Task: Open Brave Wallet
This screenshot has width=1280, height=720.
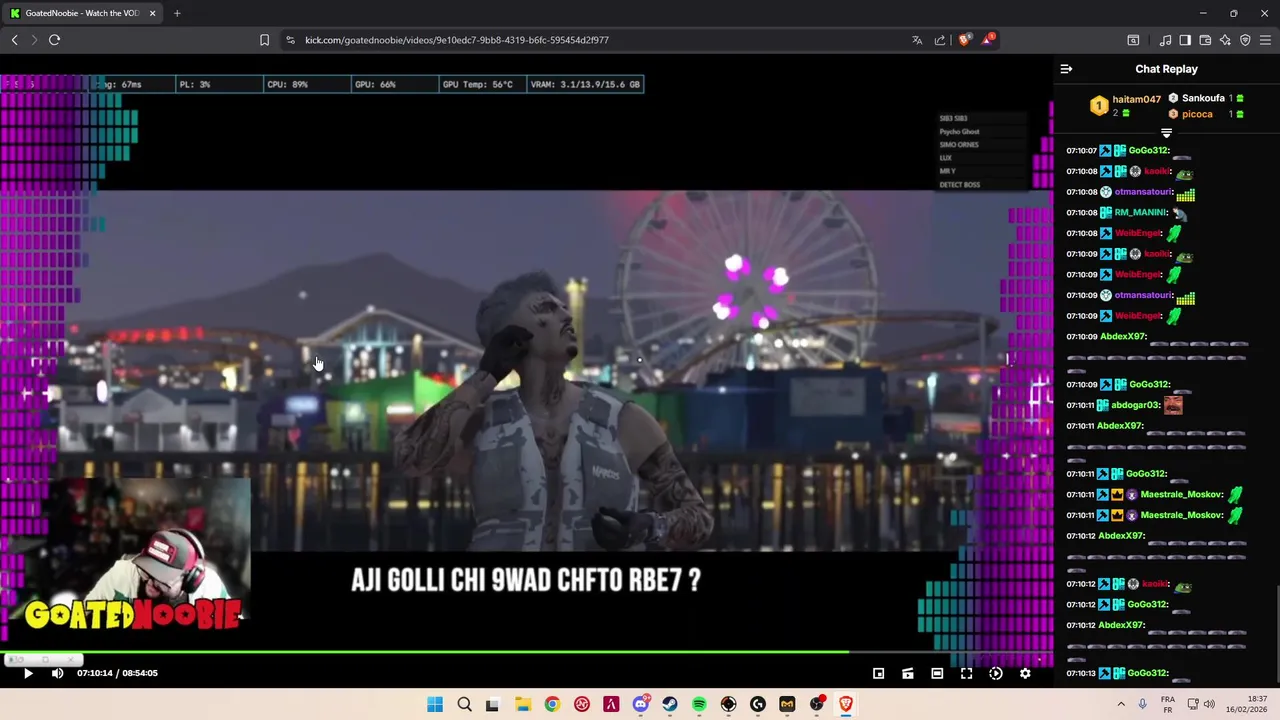Action: pos(1205,40)
